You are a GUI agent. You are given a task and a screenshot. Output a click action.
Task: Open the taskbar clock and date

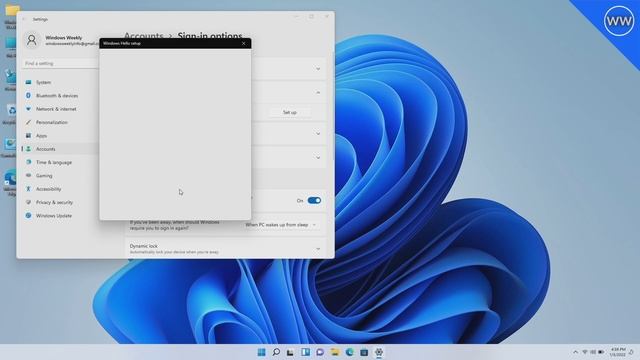618,352
